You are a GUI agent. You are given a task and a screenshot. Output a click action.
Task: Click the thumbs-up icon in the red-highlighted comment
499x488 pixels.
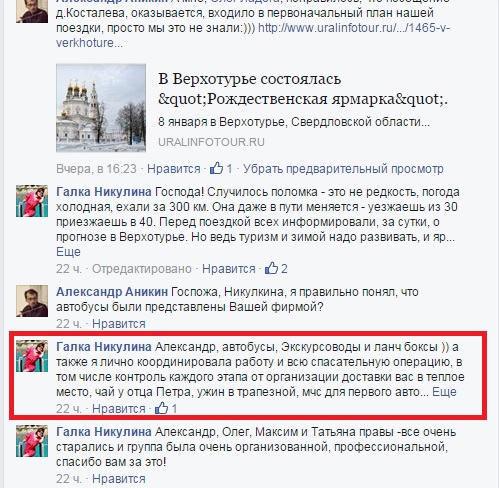click(161, 408)
